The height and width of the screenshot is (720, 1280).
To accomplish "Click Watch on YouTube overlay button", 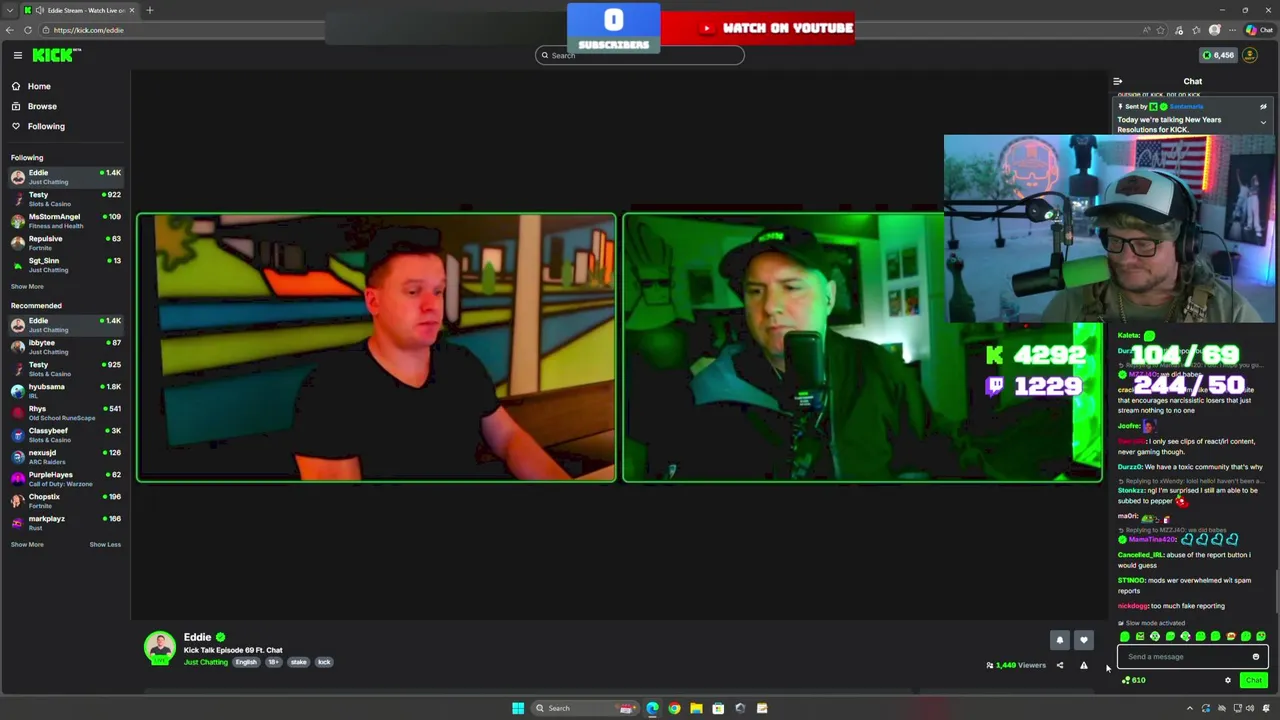I will pyautogui.click(x=757, y=28).
